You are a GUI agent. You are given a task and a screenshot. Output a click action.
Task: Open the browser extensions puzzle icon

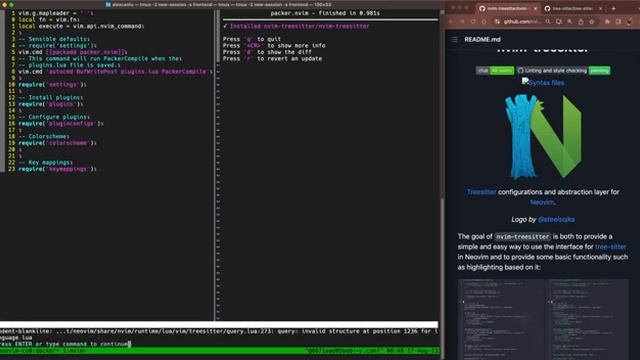click(x=607, y=22)
